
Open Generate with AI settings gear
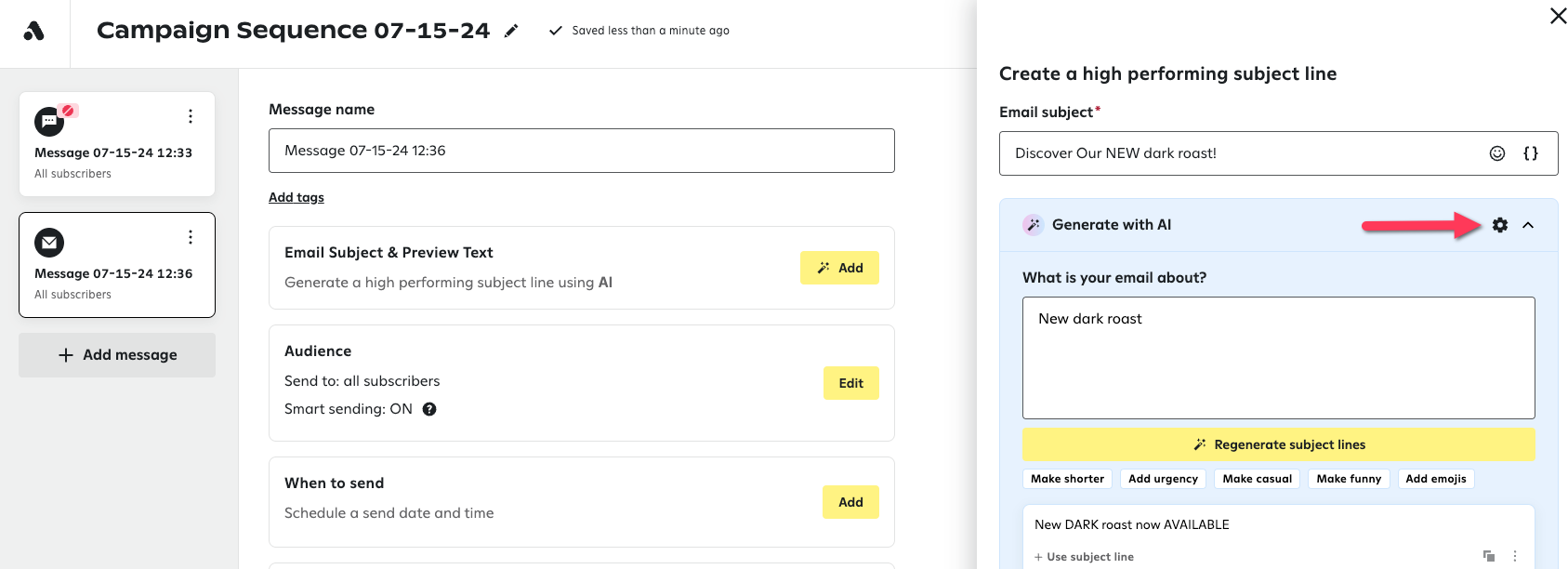point(1500,225)
